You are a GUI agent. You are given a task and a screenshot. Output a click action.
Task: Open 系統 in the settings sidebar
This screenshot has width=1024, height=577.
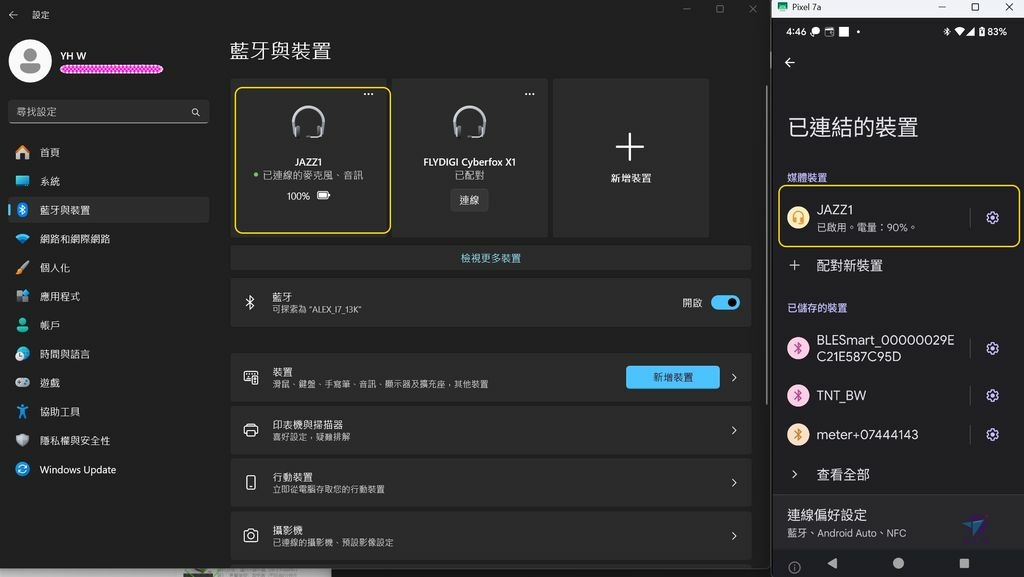pos(108,181)
